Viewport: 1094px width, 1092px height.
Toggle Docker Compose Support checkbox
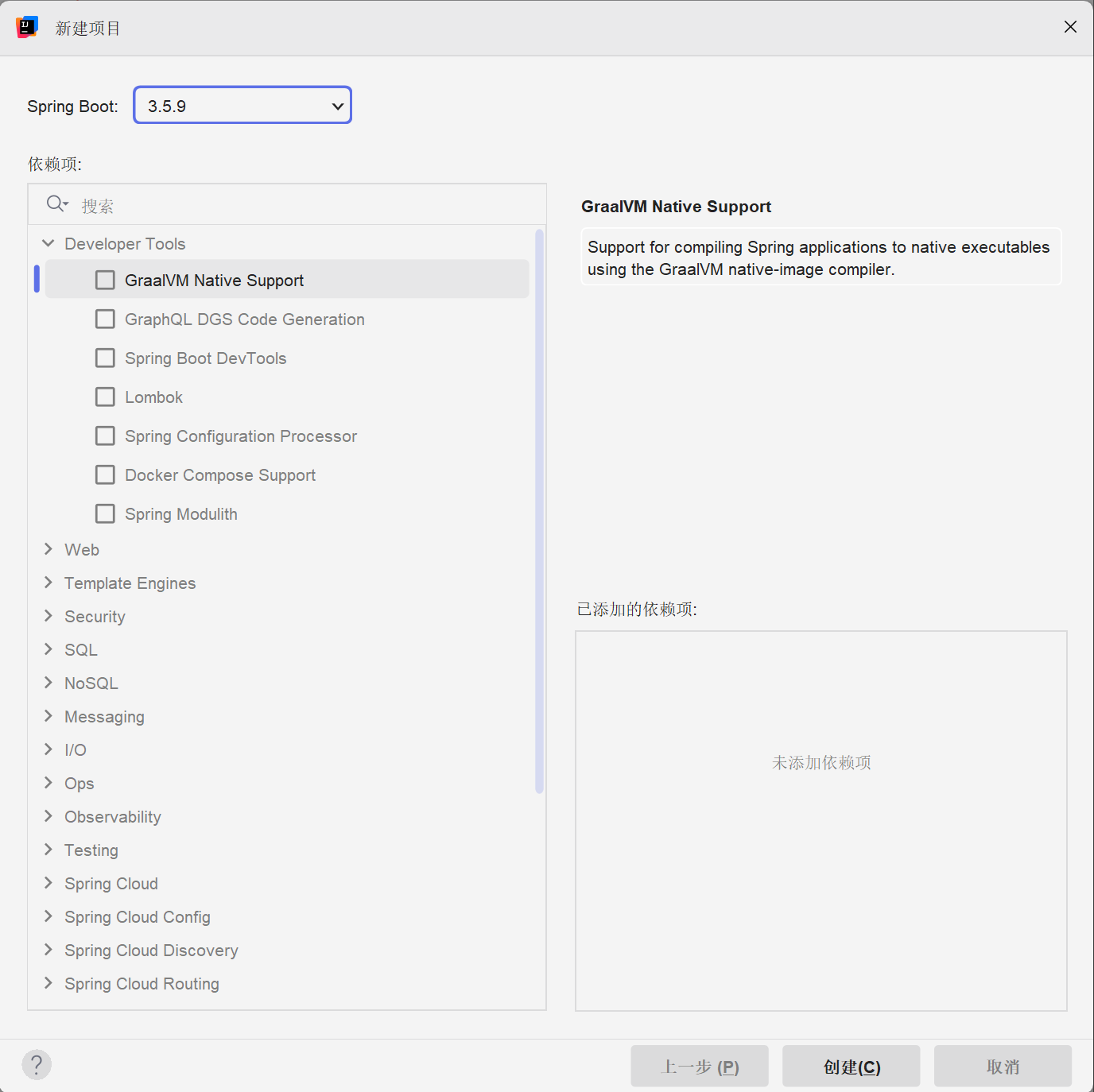pyautogui.click(x=105, y=475)
